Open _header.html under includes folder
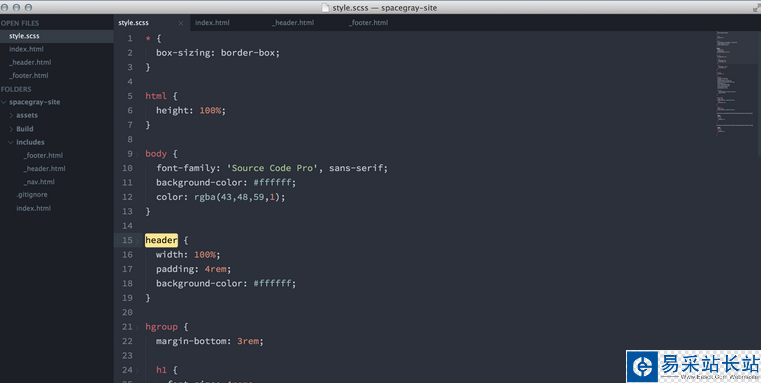The height and width of the screenshot is (383, 761). [x=45, y=168]
